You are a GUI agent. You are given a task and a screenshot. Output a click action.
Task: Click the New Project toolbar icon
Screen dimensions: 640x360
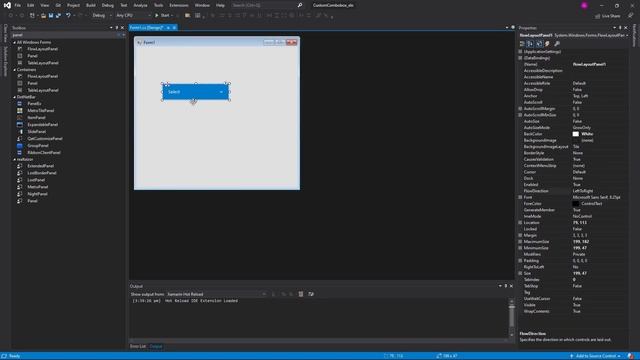pos(32,16)
